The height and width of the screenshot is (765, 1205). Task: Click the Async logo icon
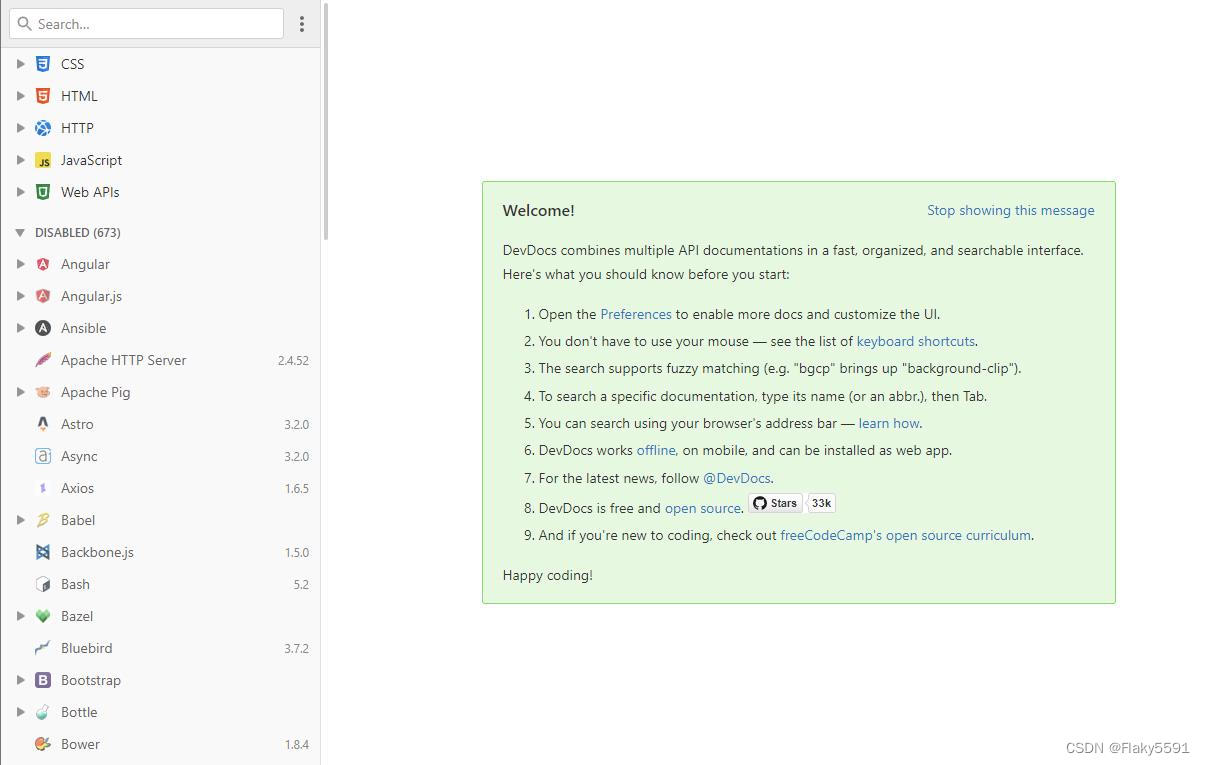(43, 456)
